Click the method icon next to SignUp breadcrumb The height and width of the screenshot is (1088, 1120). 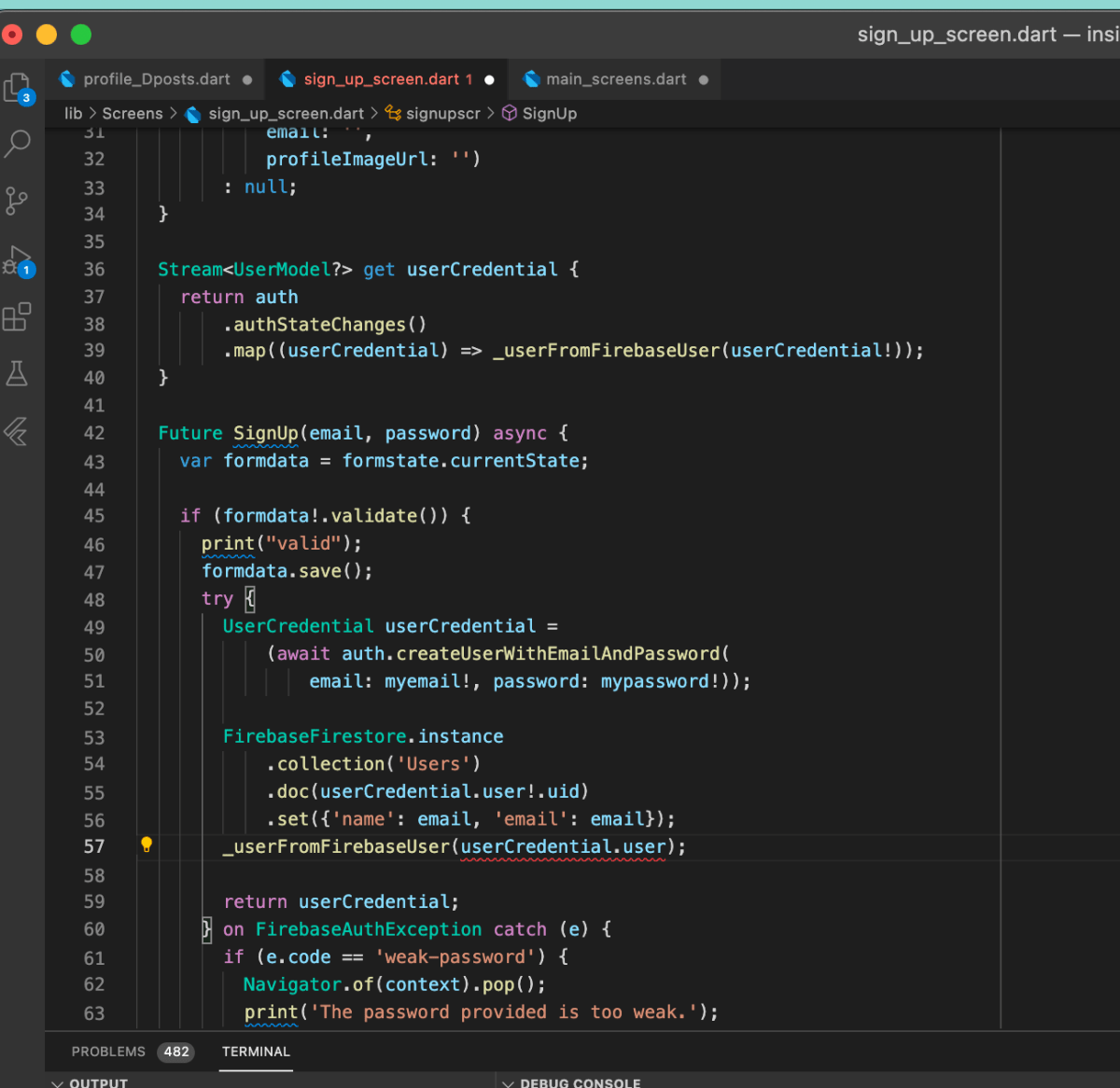click(x=510, y=113)
